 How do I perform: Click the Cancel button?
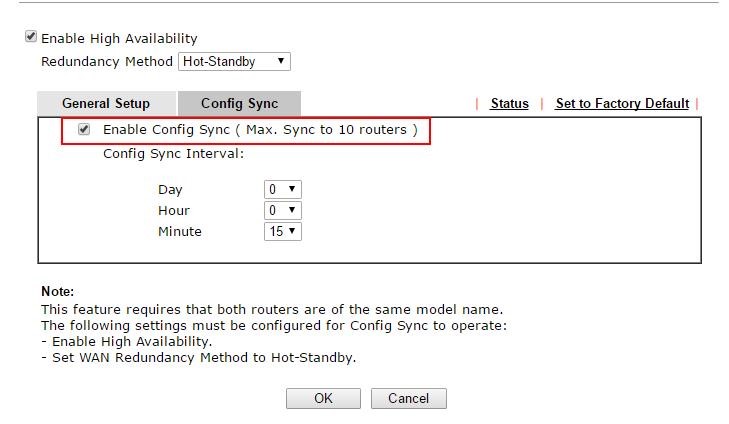(x=408, y=398)
